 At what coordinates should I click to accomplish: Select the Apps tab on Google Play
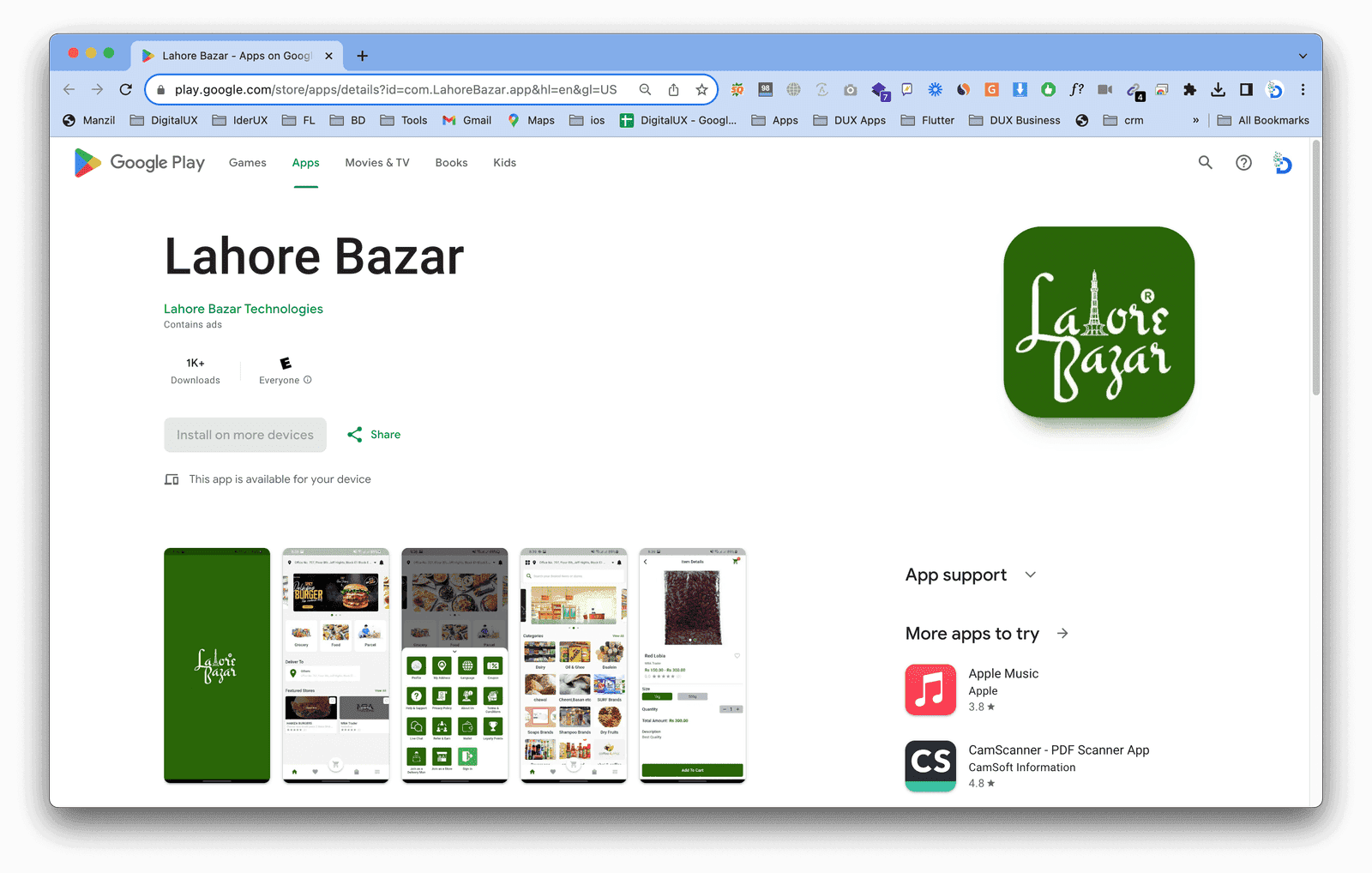[x=305, y=162]
